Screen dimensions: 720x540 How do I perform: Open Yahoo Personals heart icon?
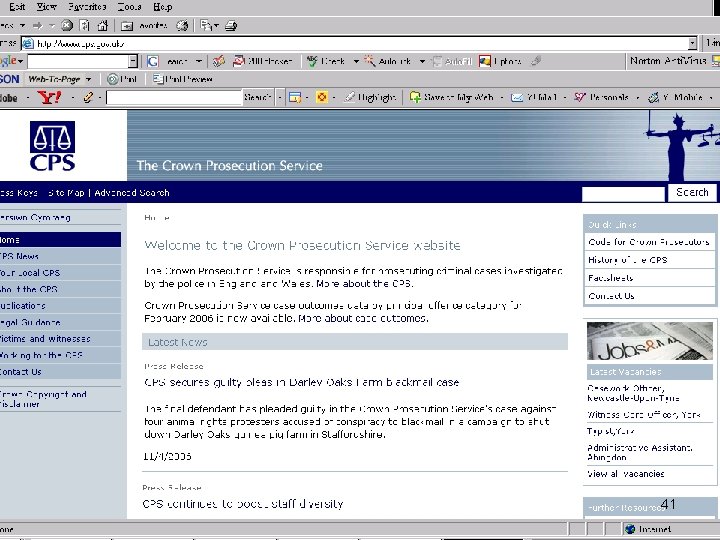pos(580,97)
